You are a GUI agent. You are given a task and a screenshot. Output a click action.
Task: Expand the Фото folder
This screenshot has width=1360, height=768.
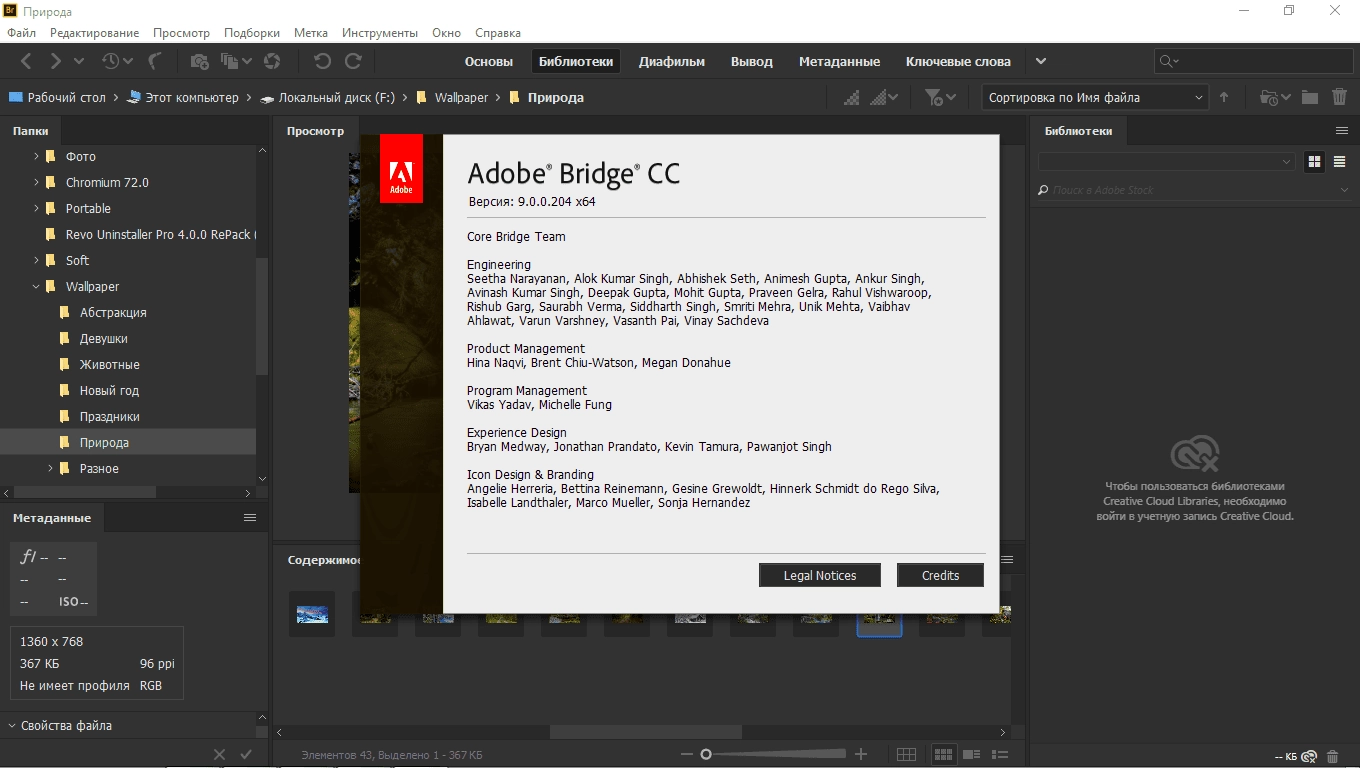pos(36,156)
